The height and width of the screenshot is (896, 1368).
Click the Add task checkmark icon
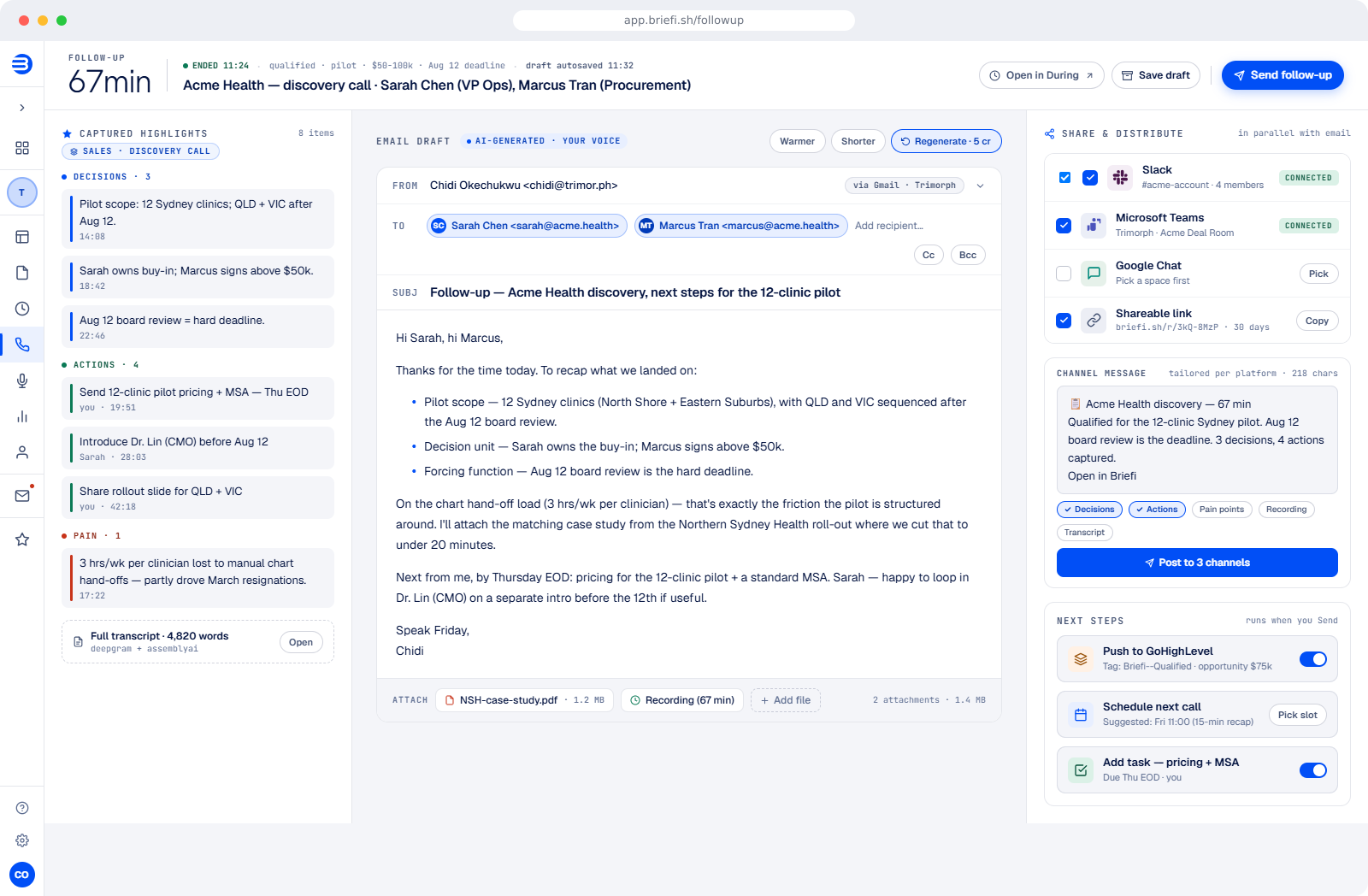[1081, 770]
